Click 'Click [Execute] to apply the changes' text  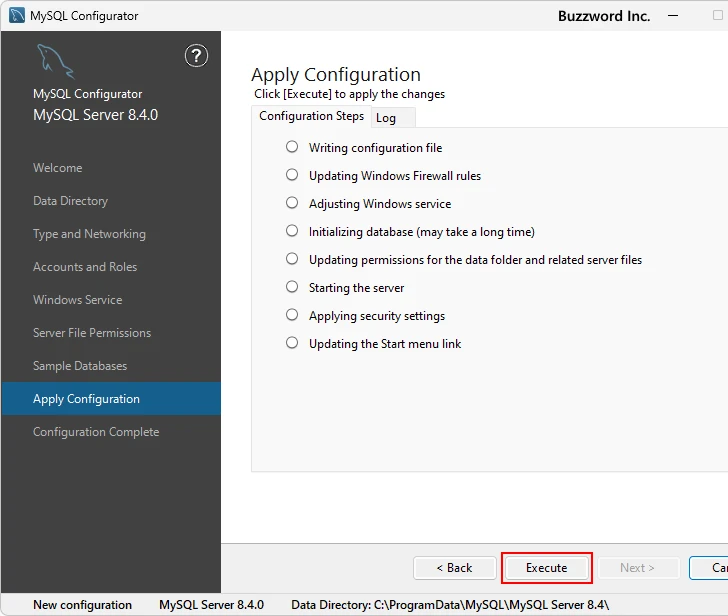[x=349, y=94]
